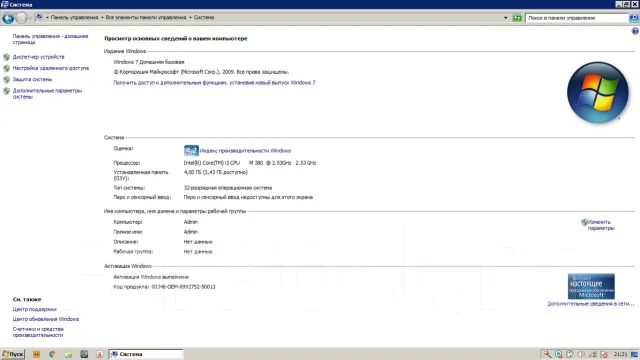Expand the arrow before Панель управления breadcrumb
The height and width of the screenshot is (360, 640).
[x=47, y=18]
